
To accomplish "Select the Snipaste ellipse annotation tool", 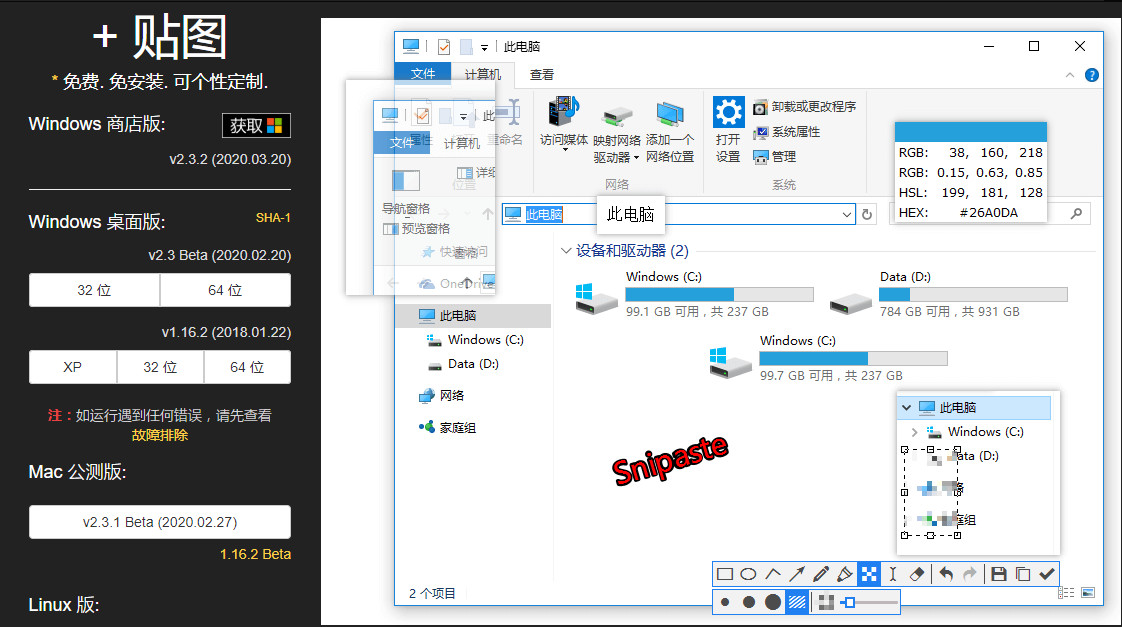I will pyautogui.click(x=748, y=574).
